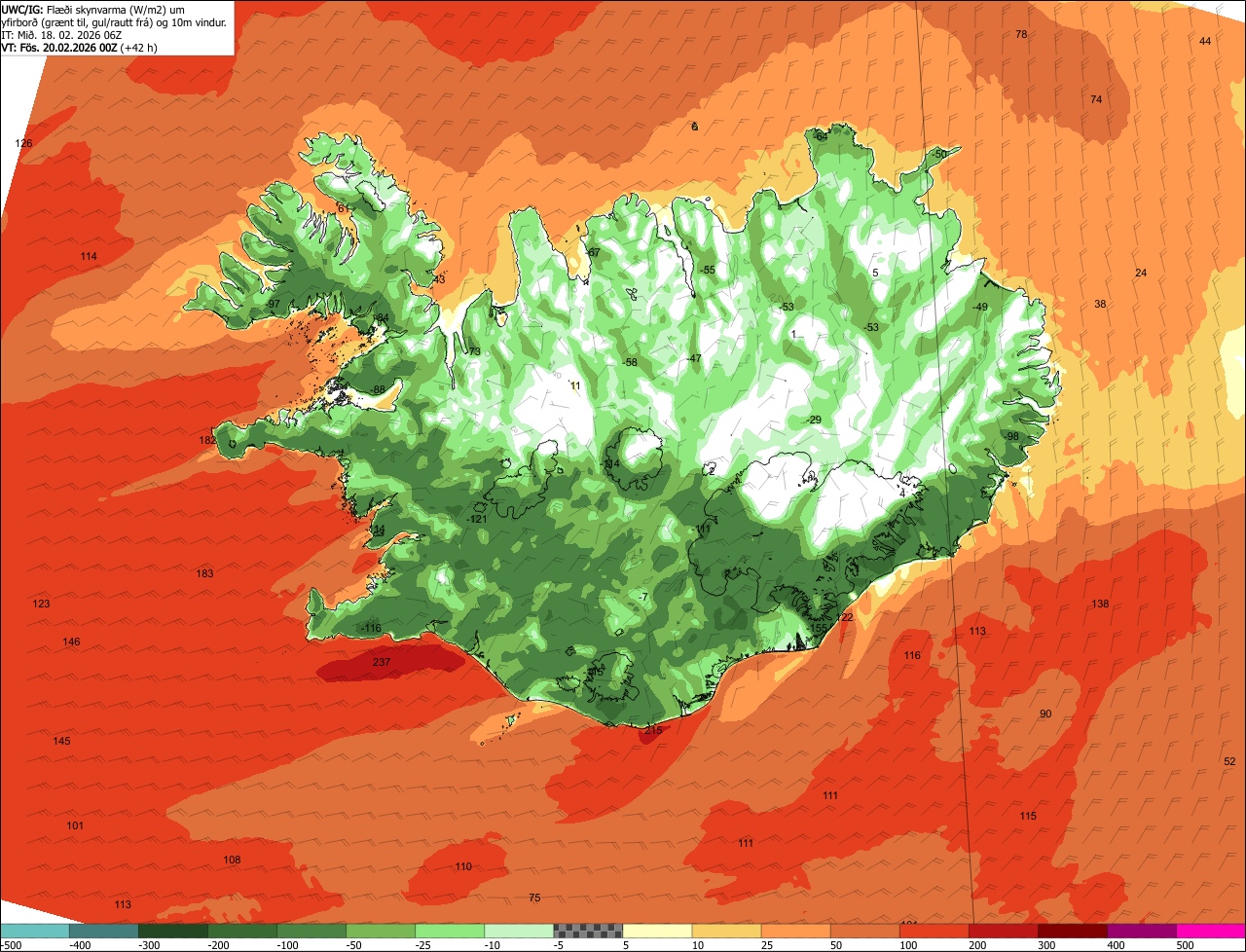
Task: Click the value -97 in the Westfjords
Action: [273, 304]
